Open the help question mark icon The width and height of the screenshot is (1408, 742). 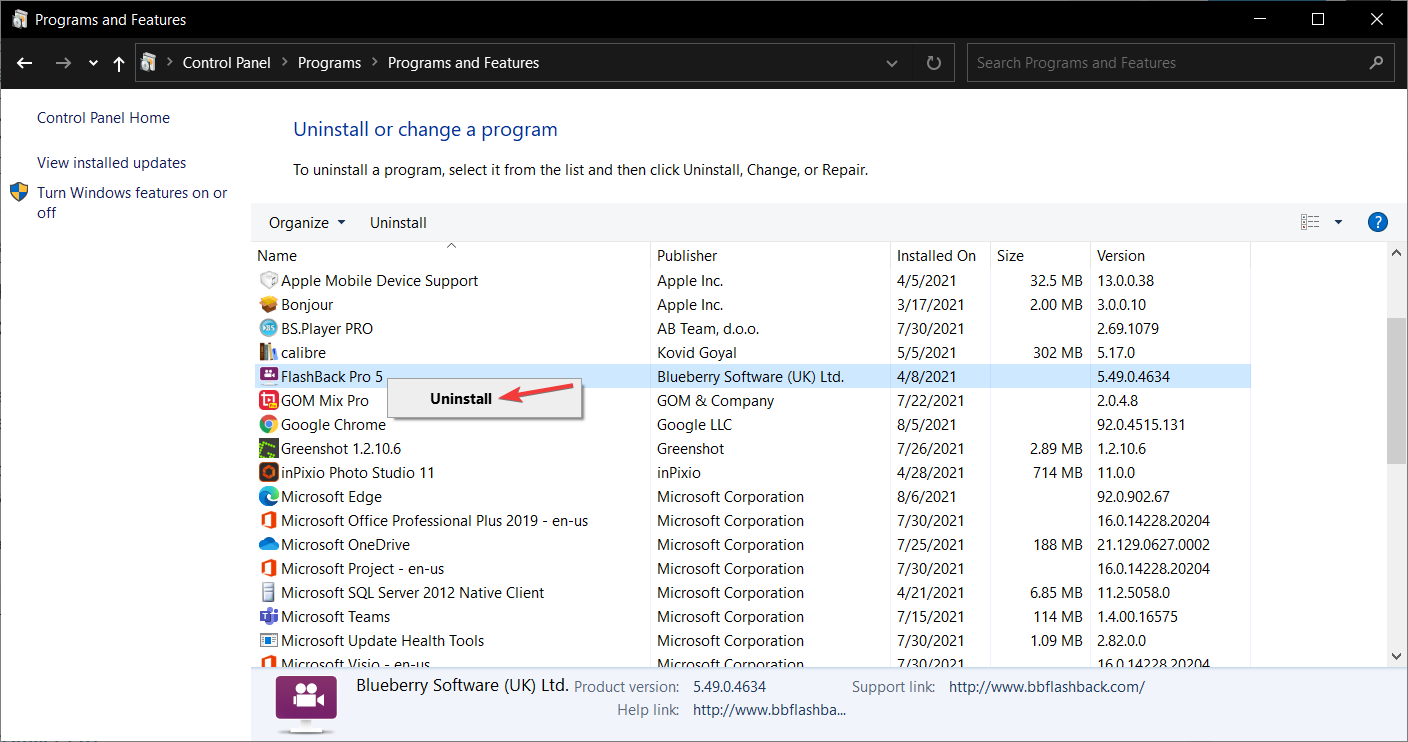[1377, 222]
